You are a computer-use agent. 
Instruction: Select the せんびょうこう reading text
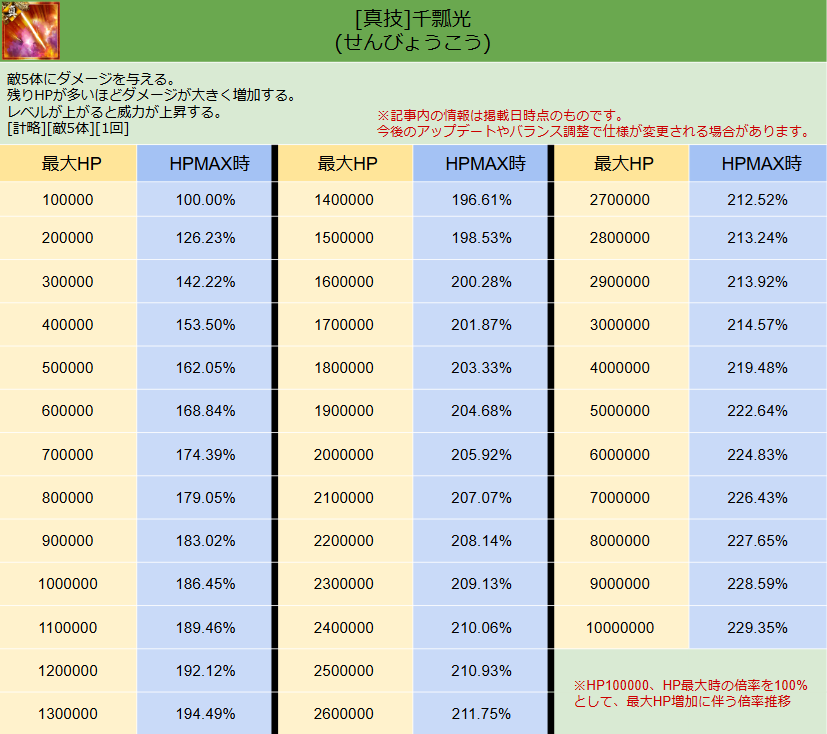(x=413, y=43)
